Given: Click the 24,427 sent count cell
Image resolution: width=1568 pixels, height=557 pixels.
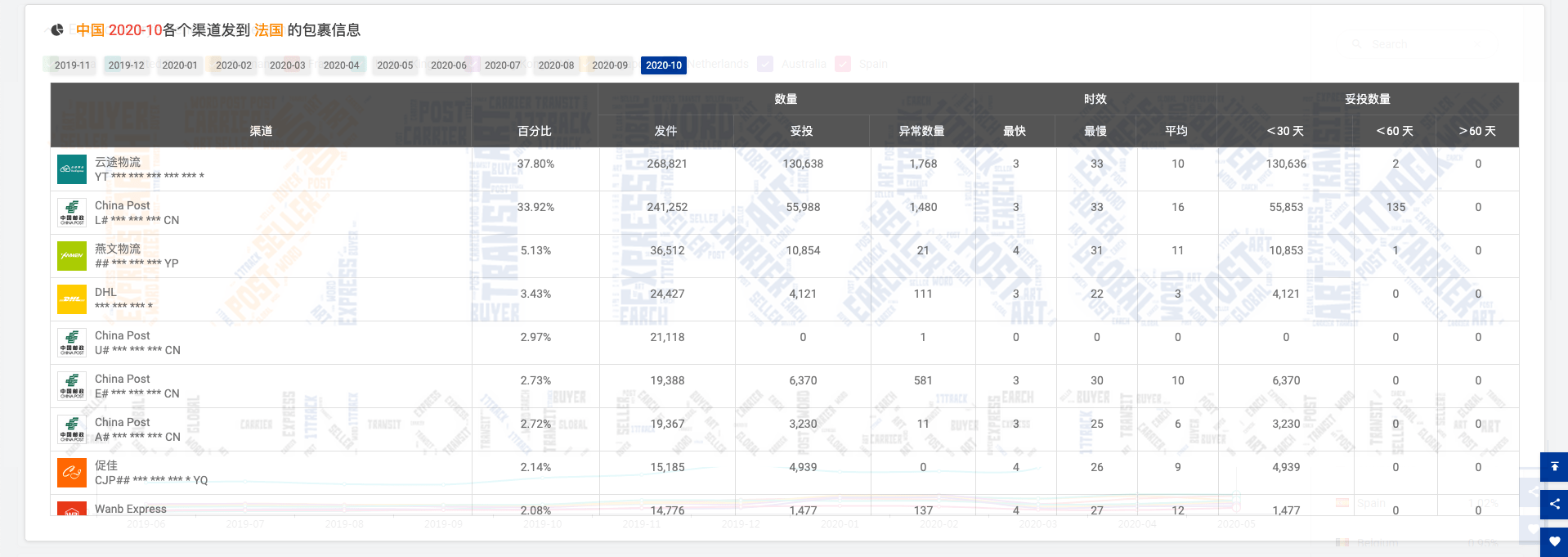Looking at the screenshot, I should [x=667, y=294].
